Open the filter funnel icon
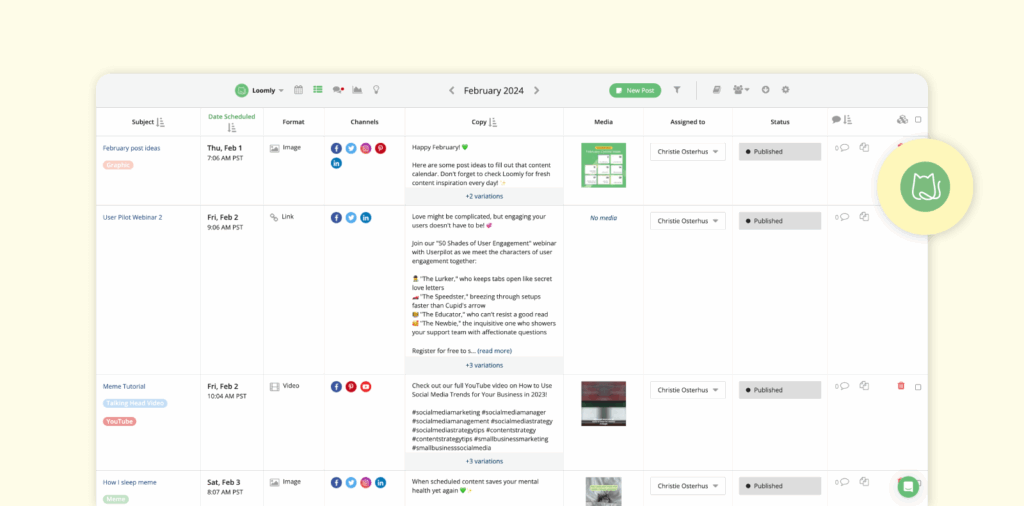Viewport: 1024px width, 506px height. [677, 90]
